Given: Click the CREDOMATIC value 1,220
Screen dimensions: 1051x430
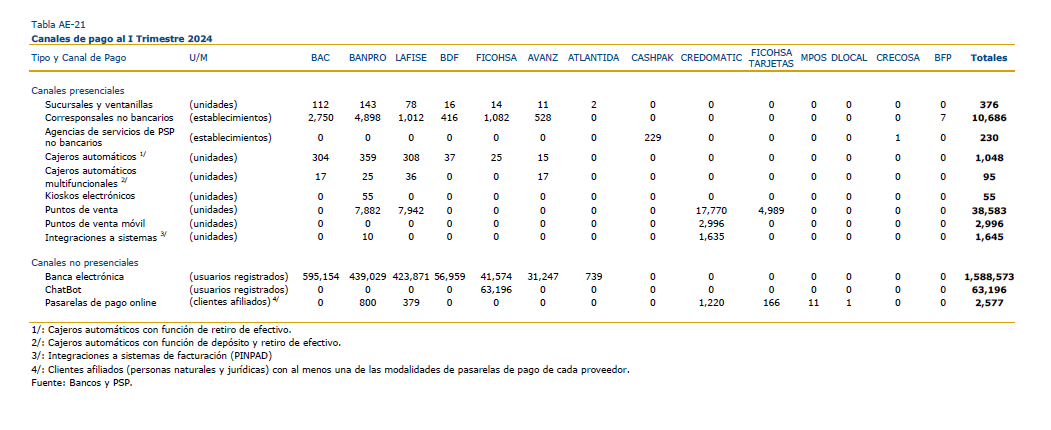Looking at the screenshot, I should click(711, 303).
